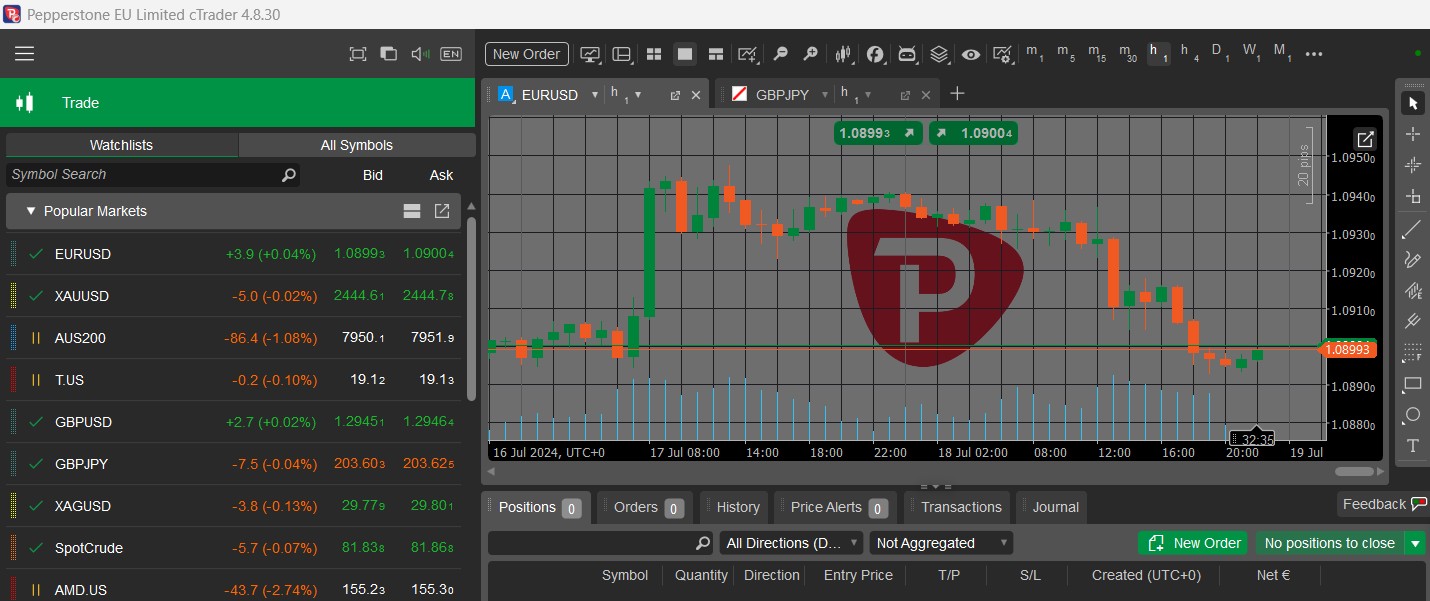1430x601 pixels.
Task: Select the trend line drawing tool
Action: point(1413,230)
